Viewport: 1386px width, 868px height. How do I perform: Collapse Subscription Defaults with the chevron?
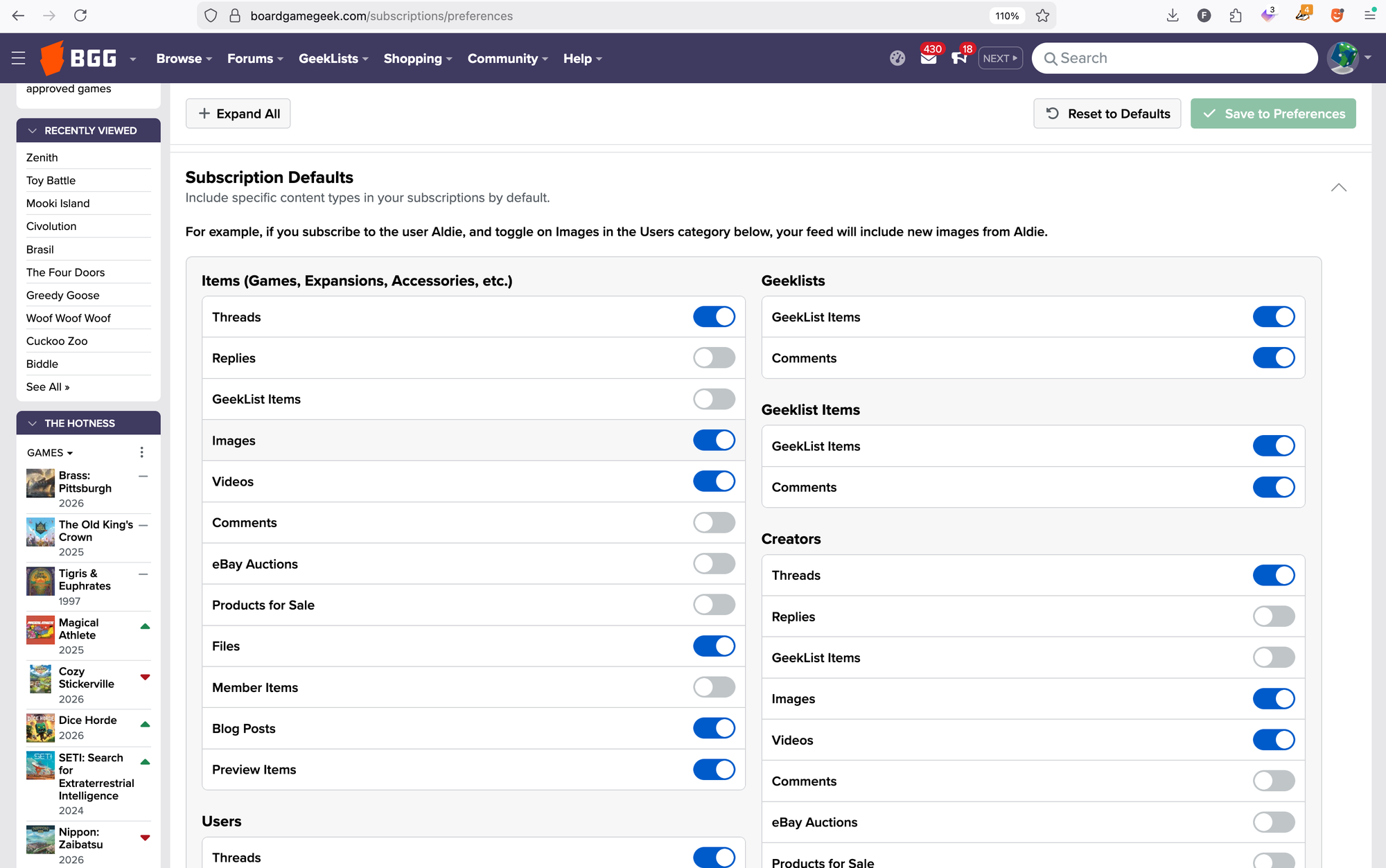[x=1338, y=187]
